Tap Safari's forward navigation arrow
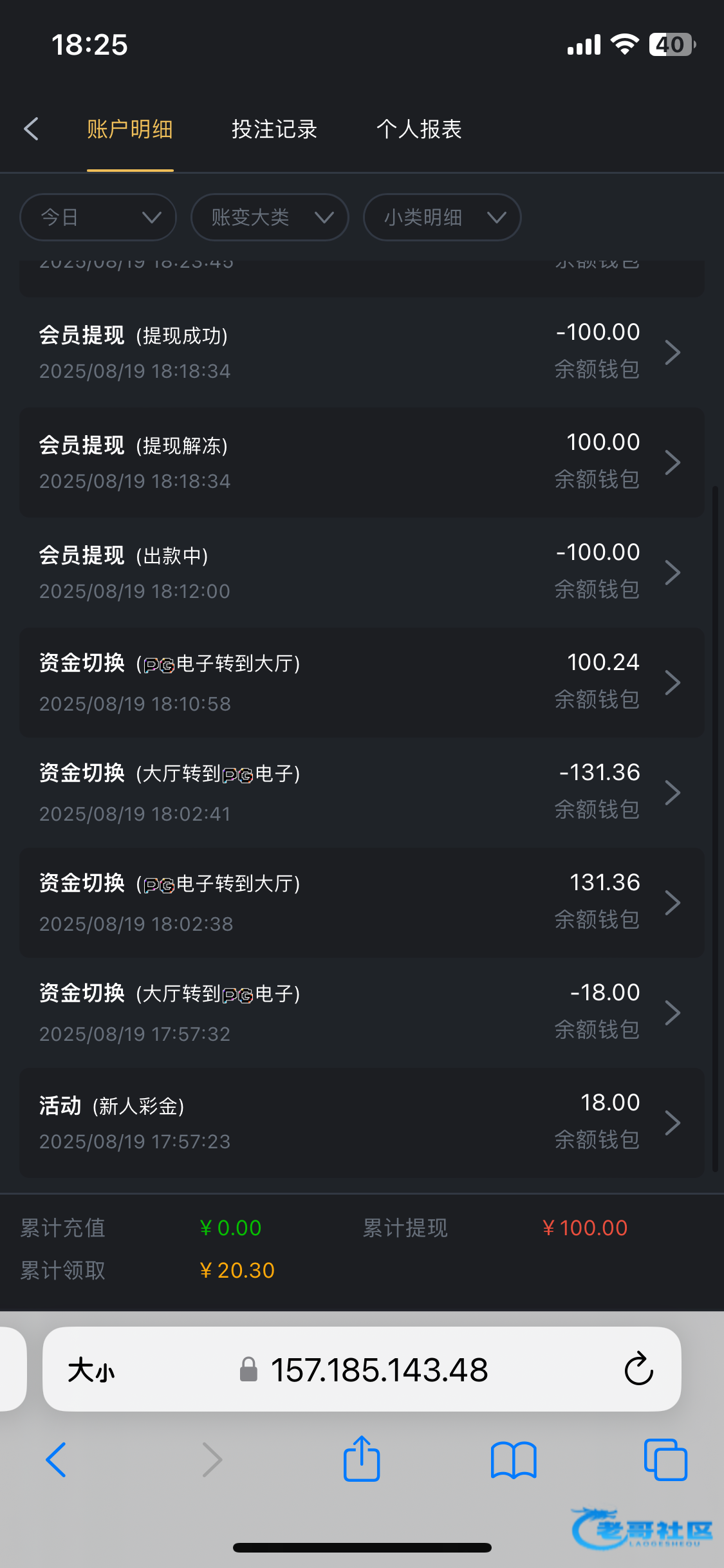 (x=212, y=1459)
